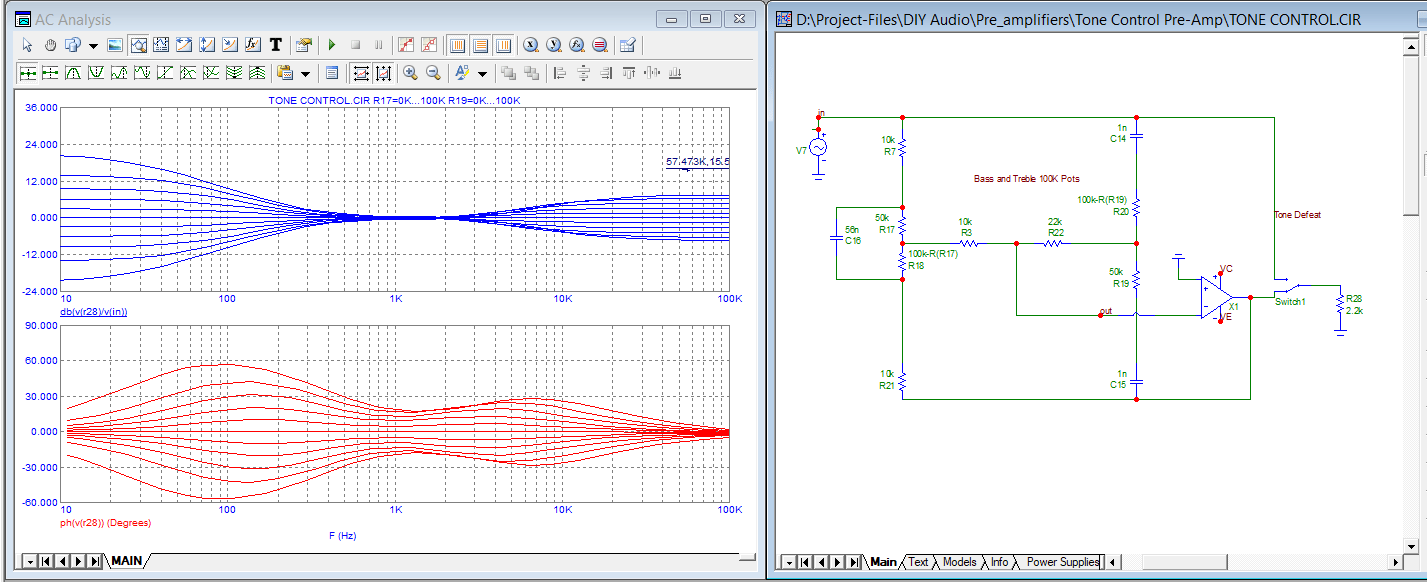Open dropdown arrow at AC Analysis tab bar start
Viewport: 1427px width, 582px height.
(29, 561)
